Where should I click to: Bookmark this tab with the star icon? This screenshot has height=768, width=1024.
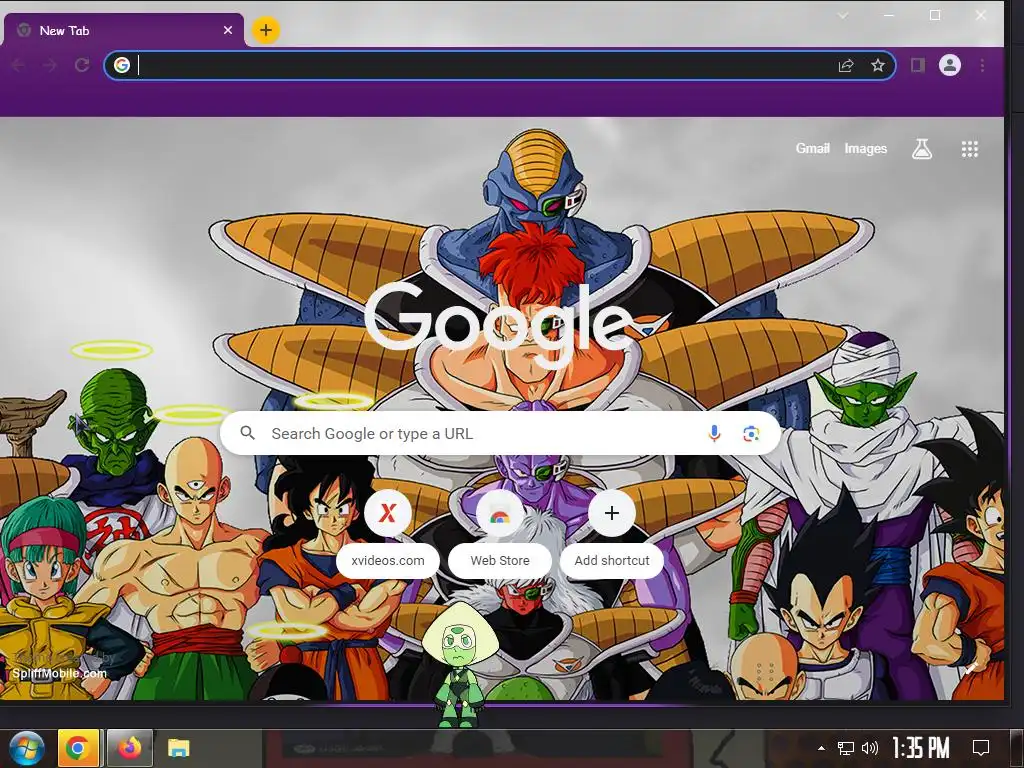[x=878, y=65]
